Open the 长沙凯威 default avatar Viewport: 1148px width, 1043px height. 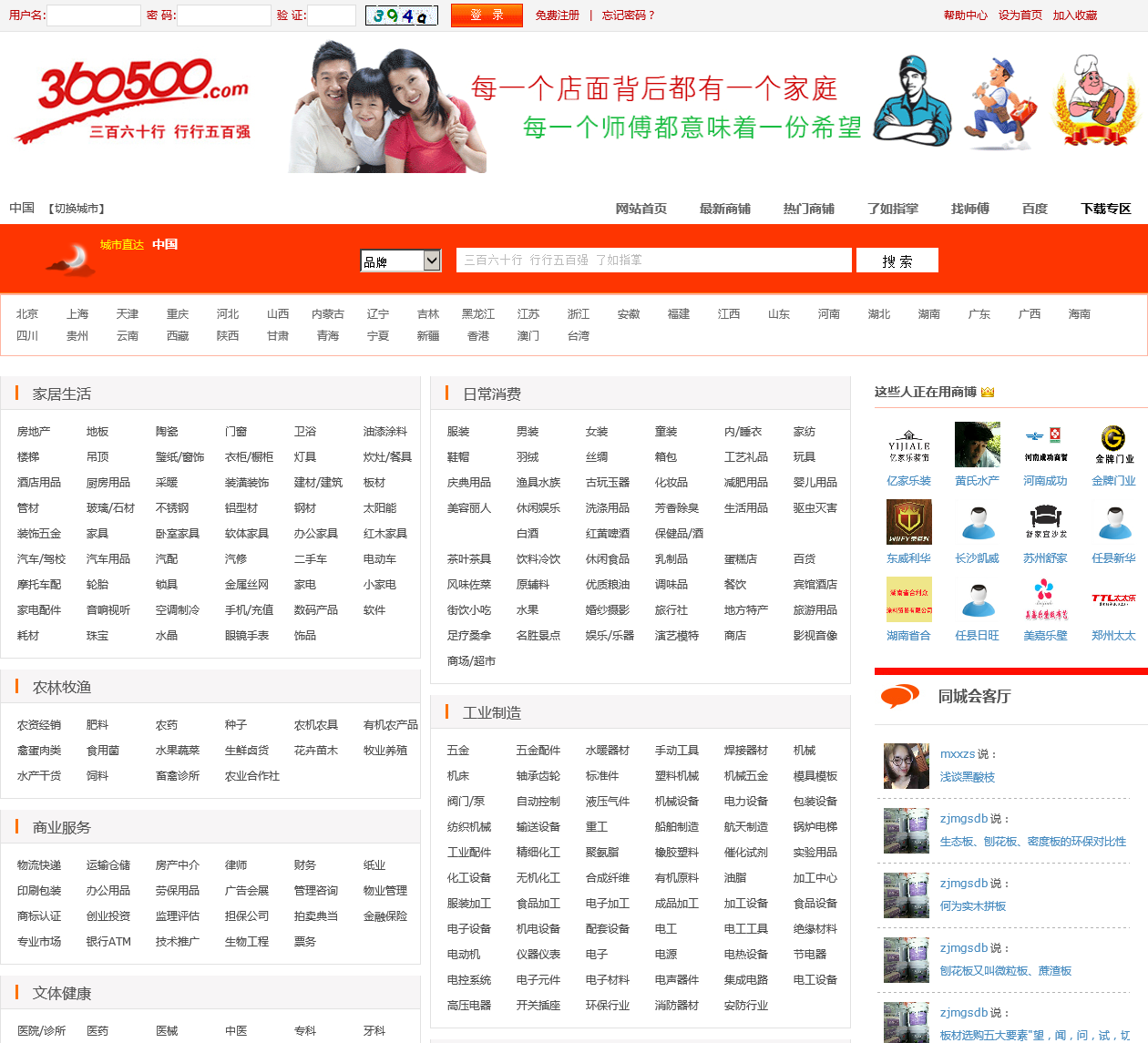click(977, 522)
